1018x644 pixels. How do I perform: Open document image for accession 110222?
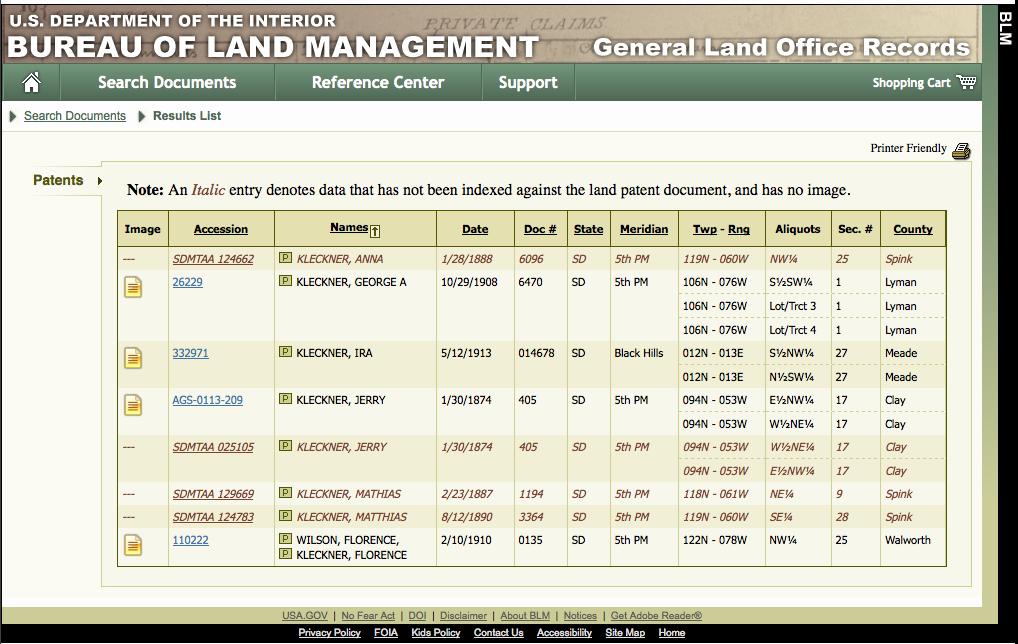[133, 545]
